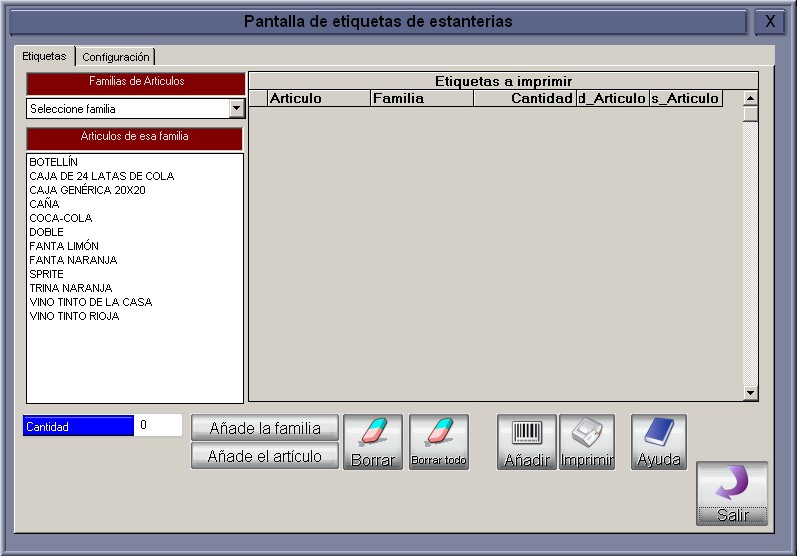This screenshot has width=797, height=556.
Task: Click the Borrar todo eraser button
Action: pyautogui.click(x=438, y=442)
